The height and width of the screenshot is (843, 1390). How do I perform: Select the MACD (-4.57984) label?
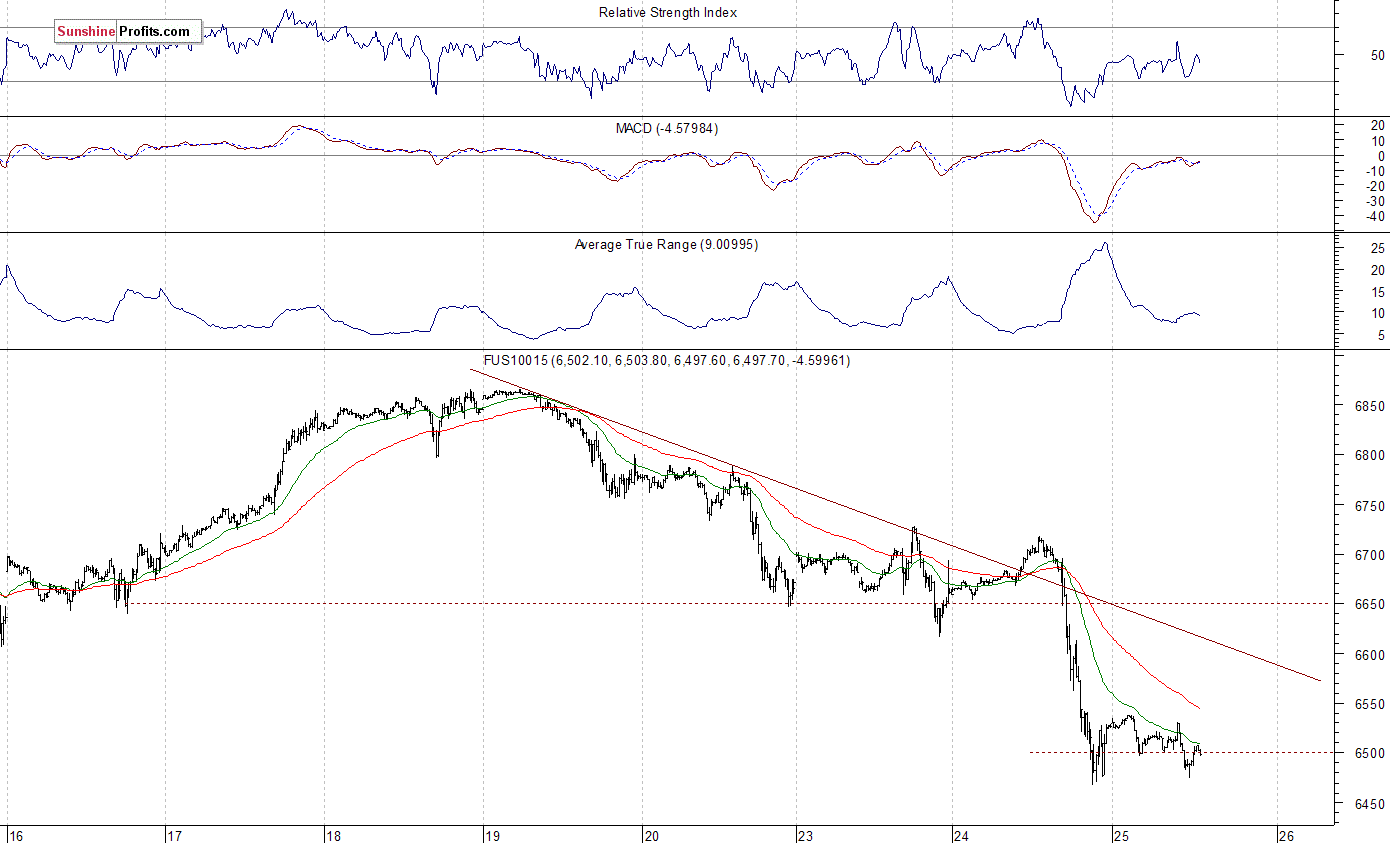pyautogui.click(x=667, y=129)
